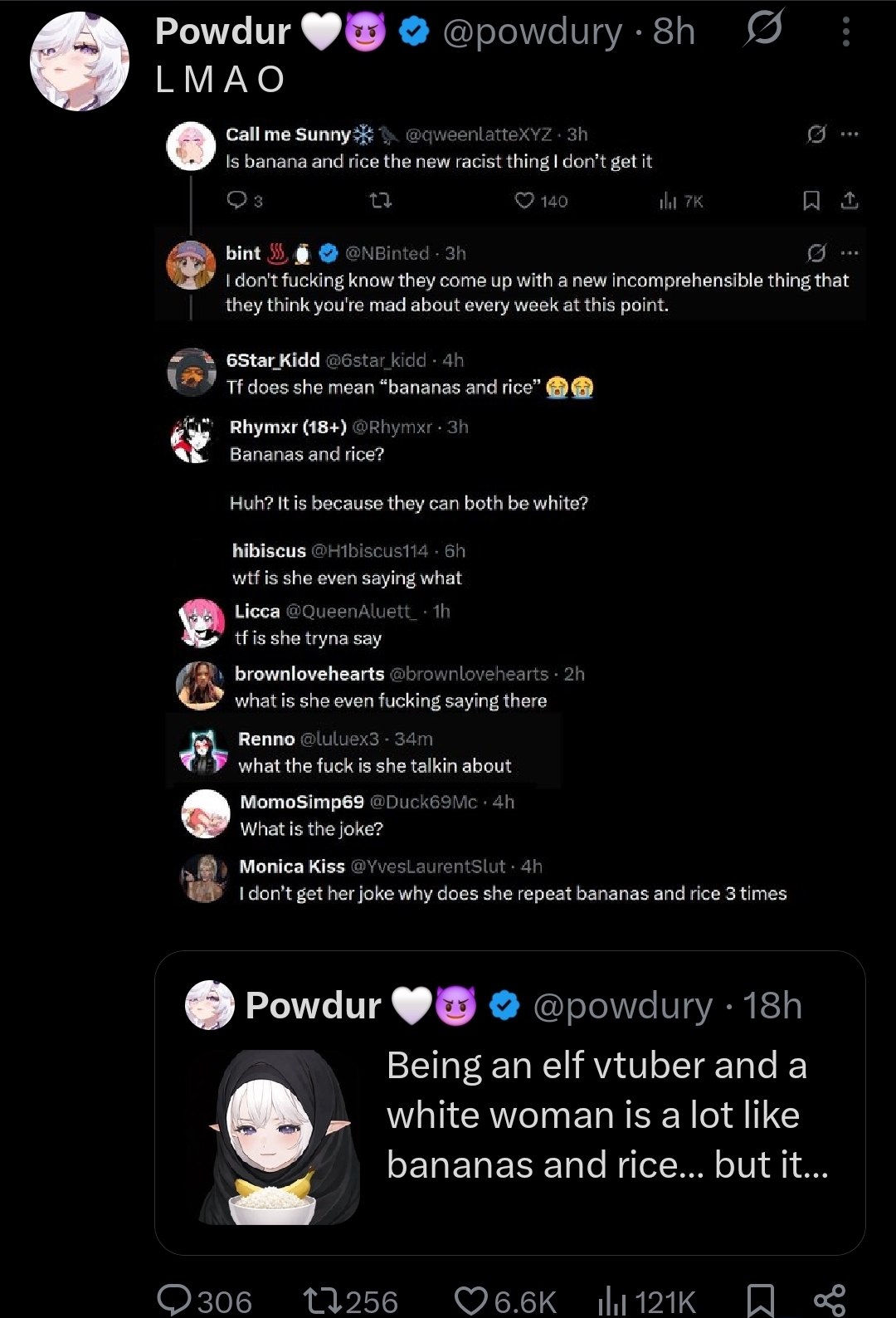
Task: Like Call me Sunny's reply with 140 likes
Action: click(541, 201)
